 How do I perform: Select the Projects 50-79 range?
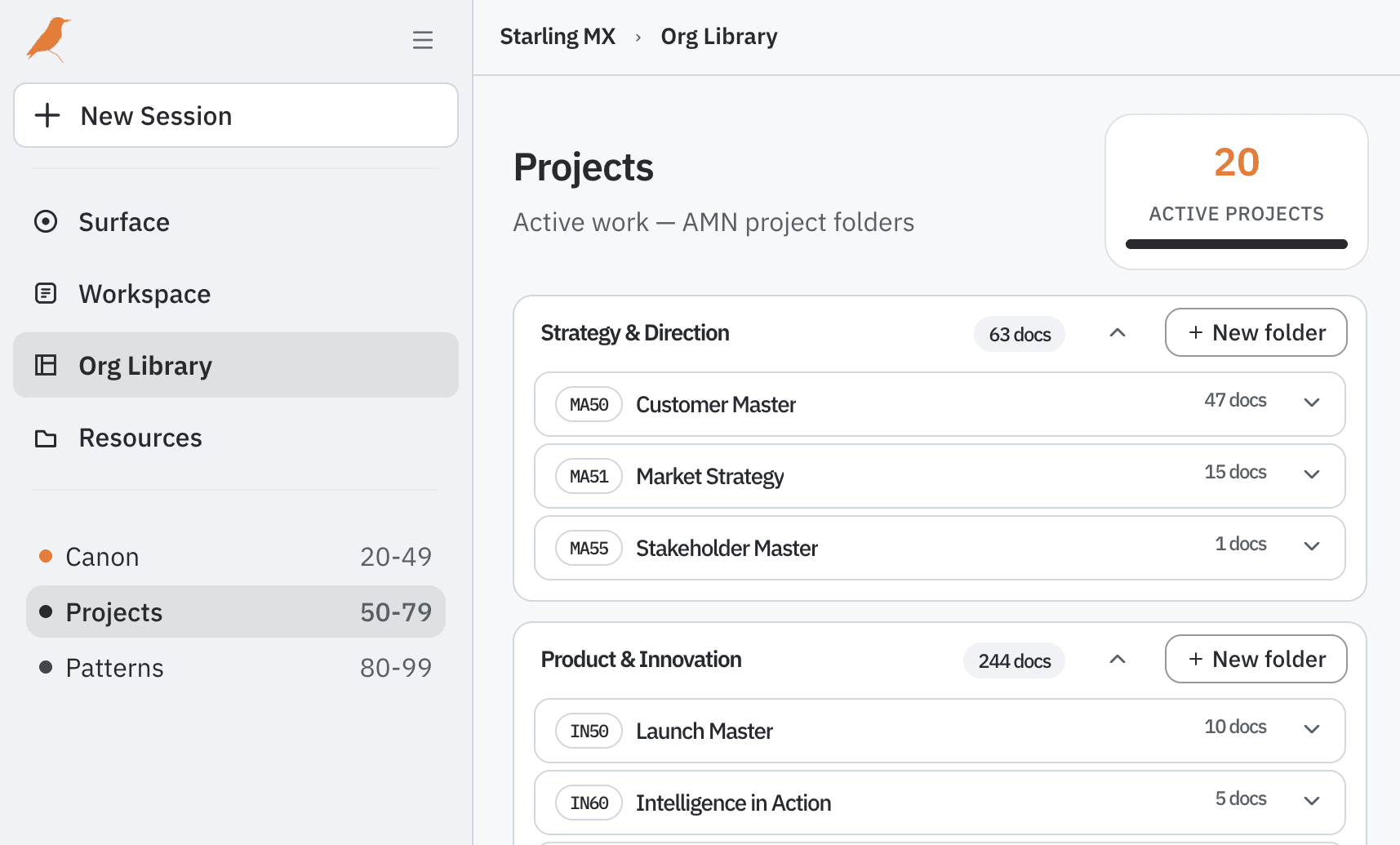click(236, 612)
